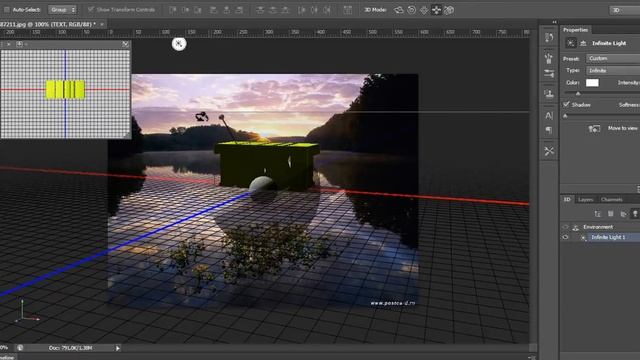Click the light color swatch
Viewport: 640px width, 360px height.
click(592, 83)
